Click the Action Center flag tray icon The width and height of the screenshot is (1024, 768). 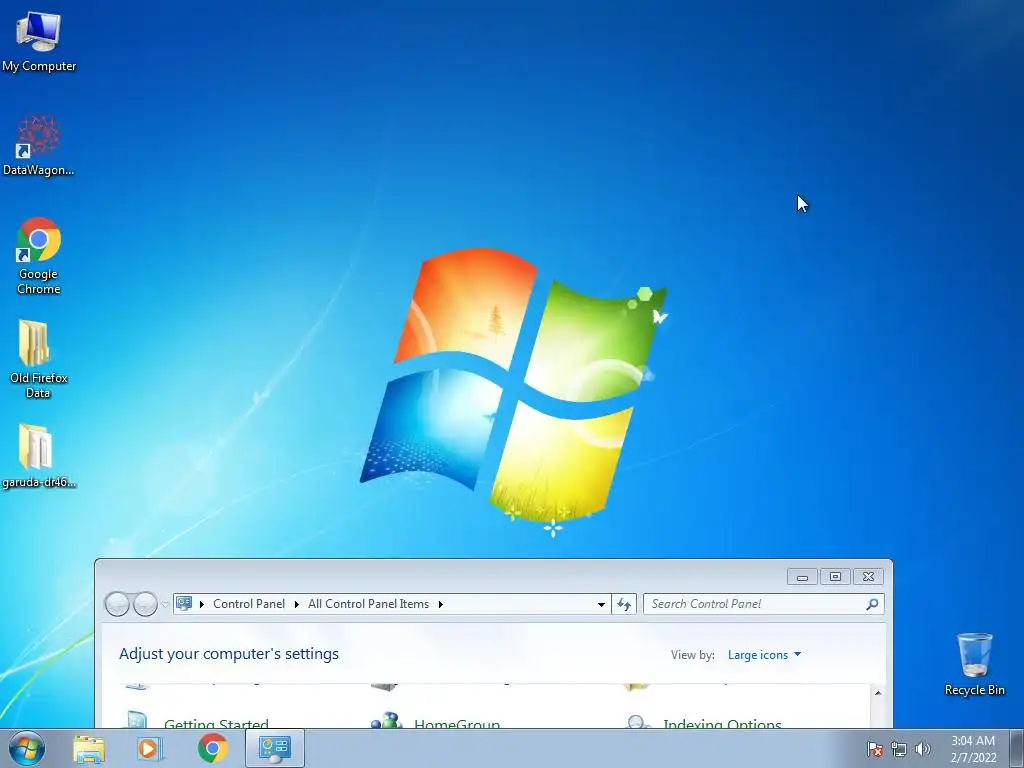pos(874,749)
